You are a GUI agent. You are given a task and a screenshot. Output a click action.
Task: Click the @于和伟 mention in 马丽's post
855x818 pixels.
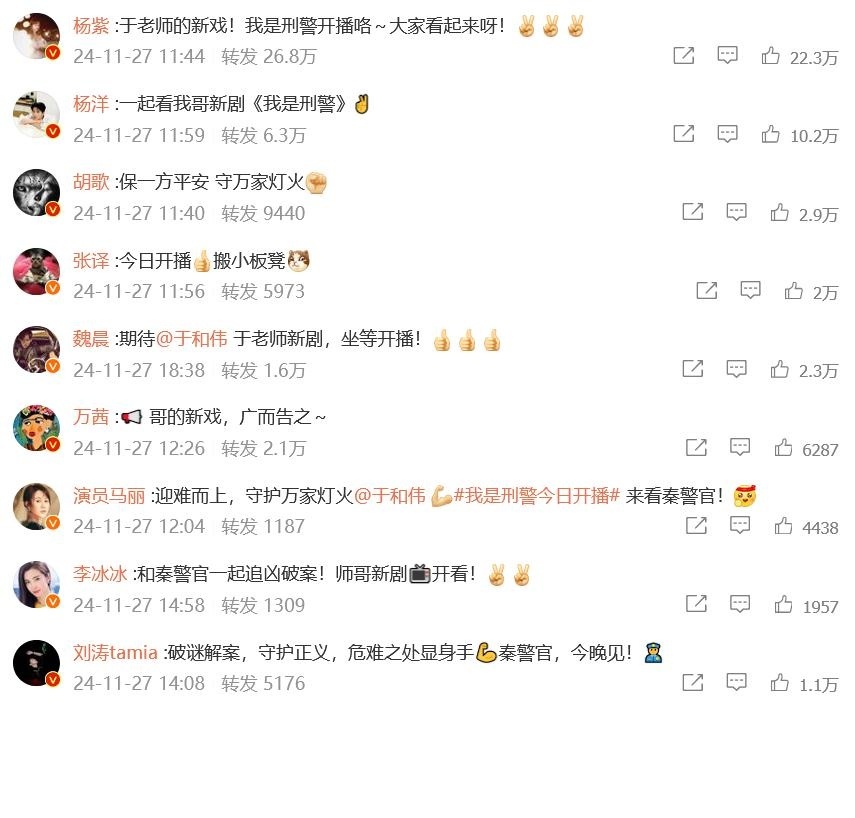pos(390,496)
